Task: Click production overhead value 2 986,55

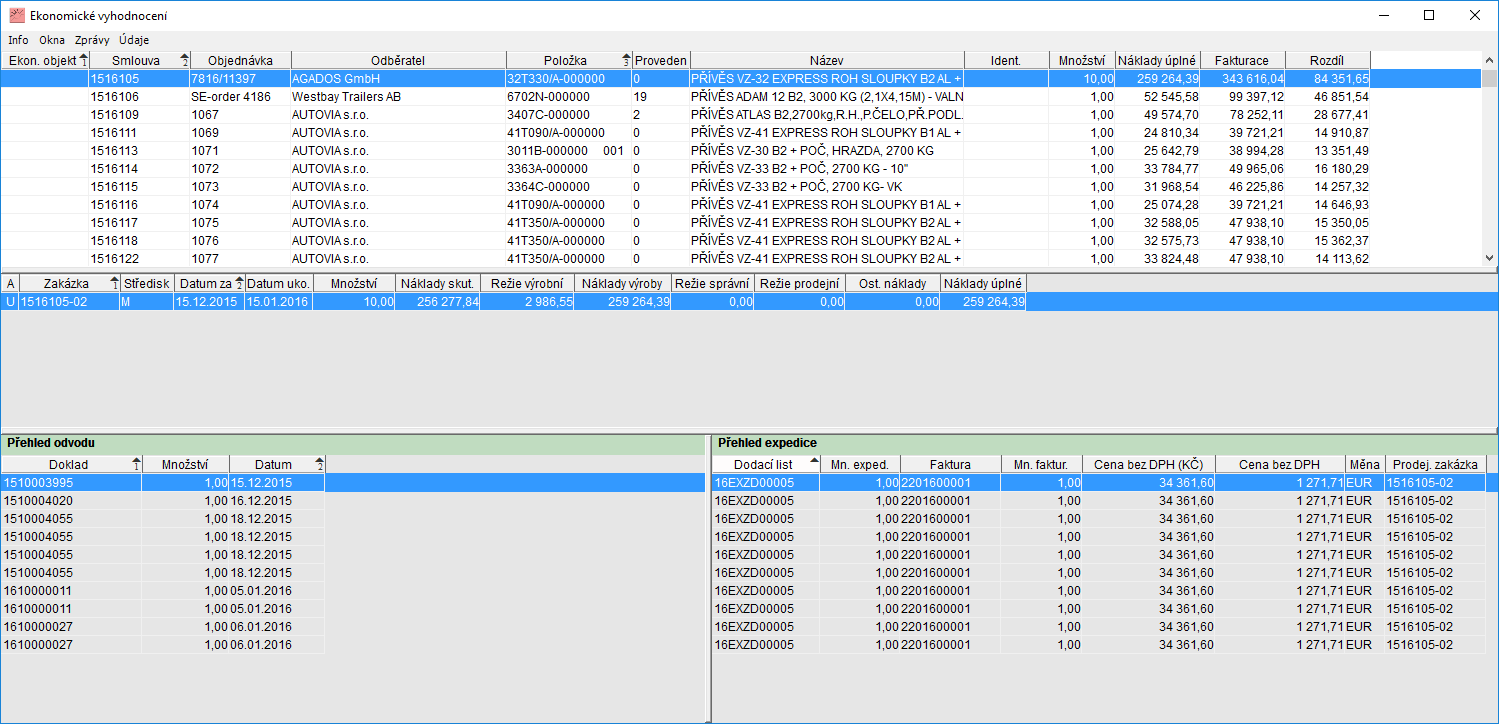Action: [x=527, y=302]
